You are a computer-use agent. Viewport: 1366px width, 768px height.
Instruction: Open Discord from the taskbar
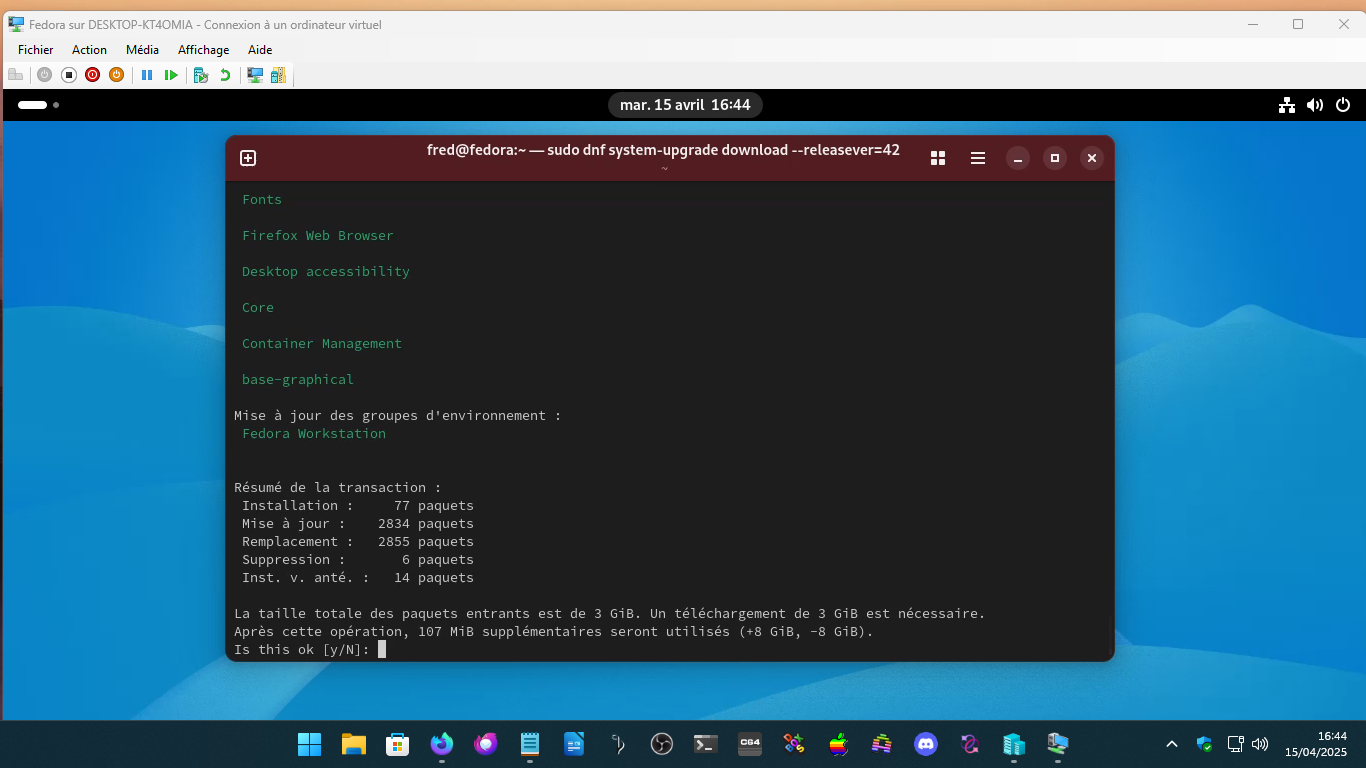(926, 744)
